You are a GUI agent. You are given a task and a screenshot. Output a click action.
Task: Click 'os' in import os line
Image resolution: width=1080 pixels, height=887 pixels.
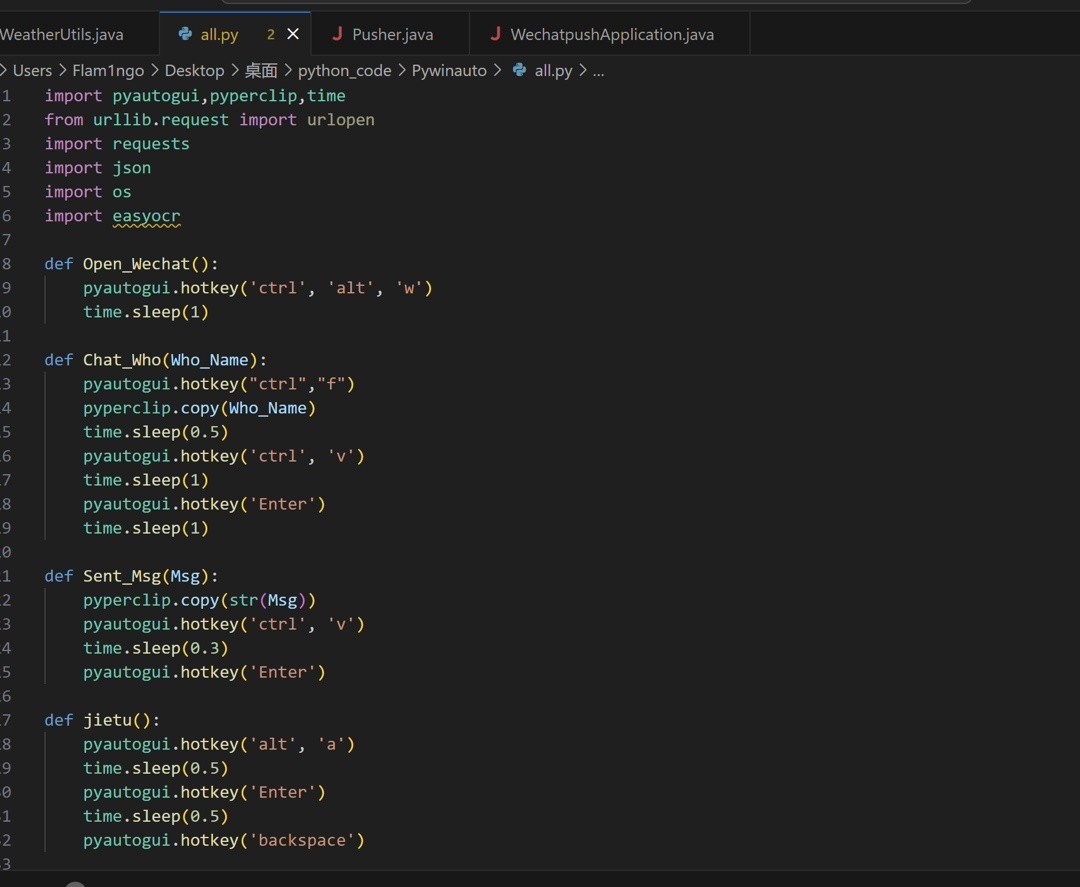coord(122,192)
